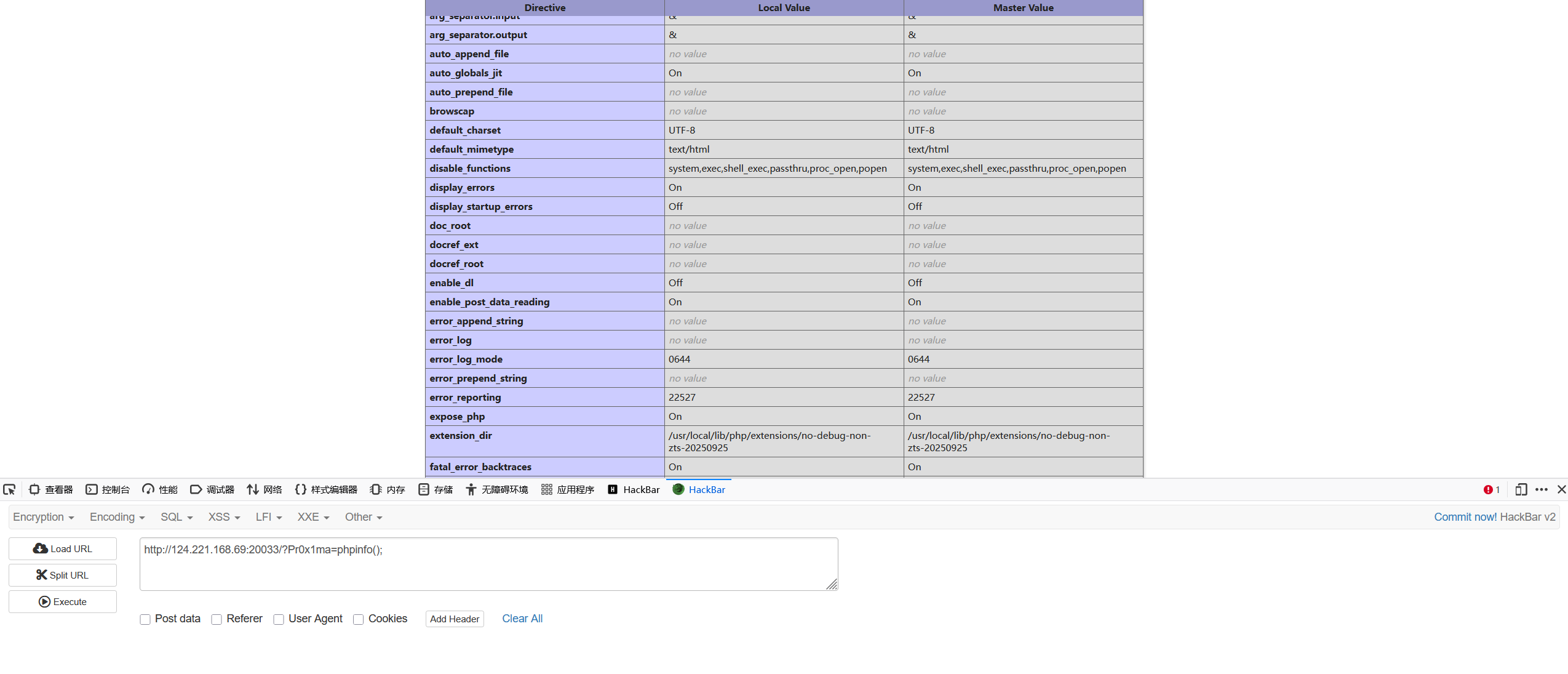The height and width of the screenshot is (674, 1568).
Task: Open the Storage (存储) panel
Action: [436, 489]
